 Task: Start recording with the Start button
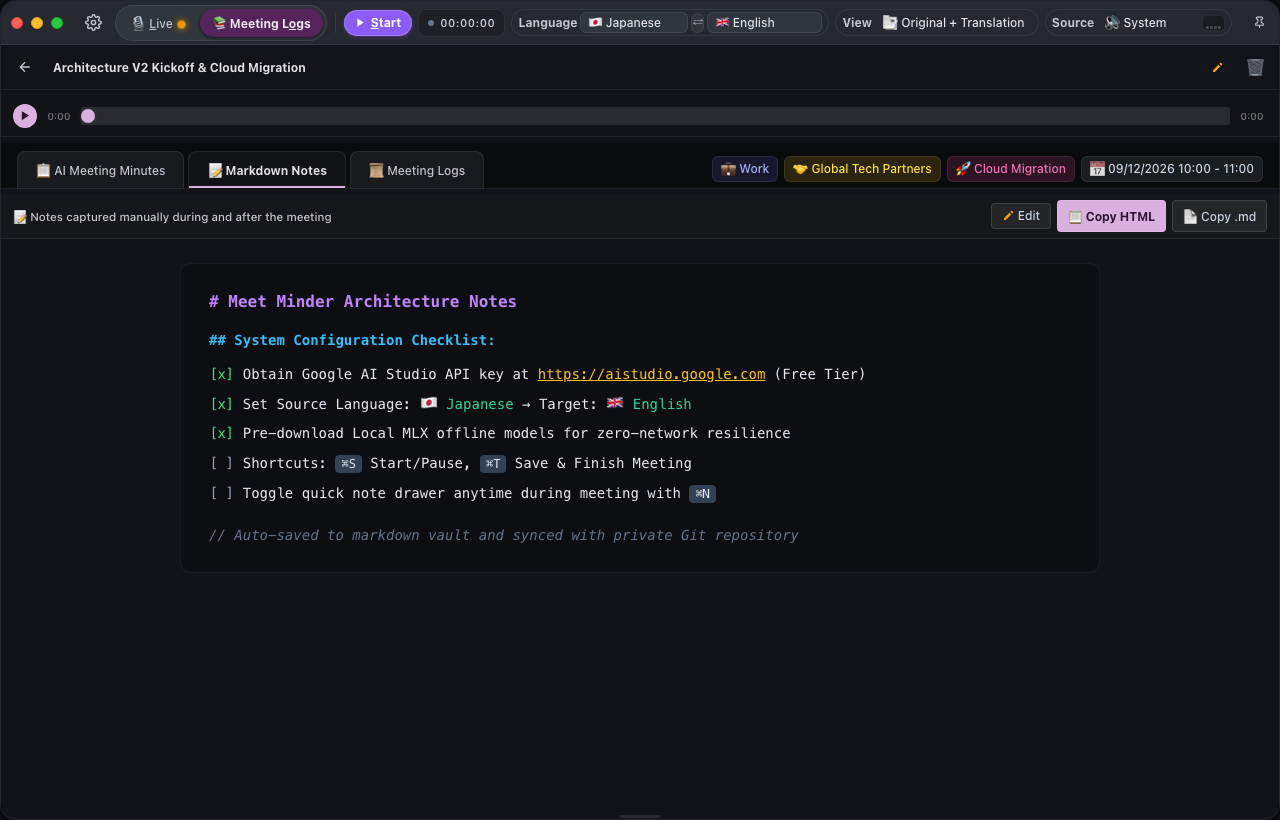tap(378, 23)
